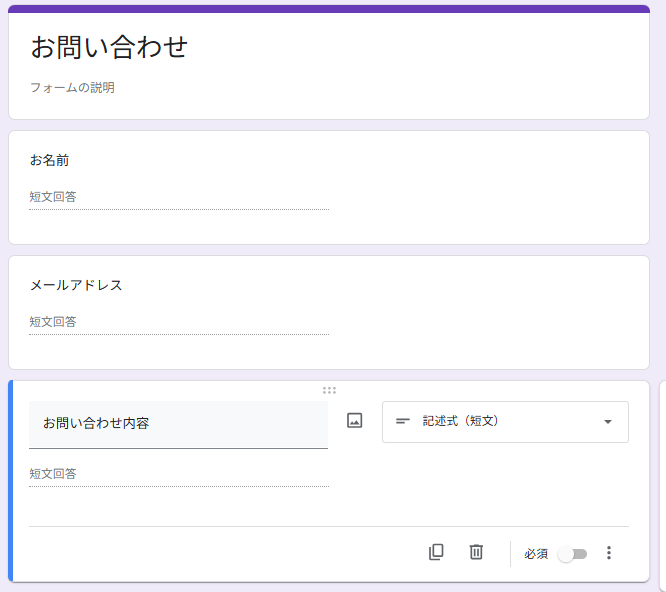This screenshot has height=592, width=666.
Task: Edit the form title お問い合わせ
Action: [x=109, y=47]
